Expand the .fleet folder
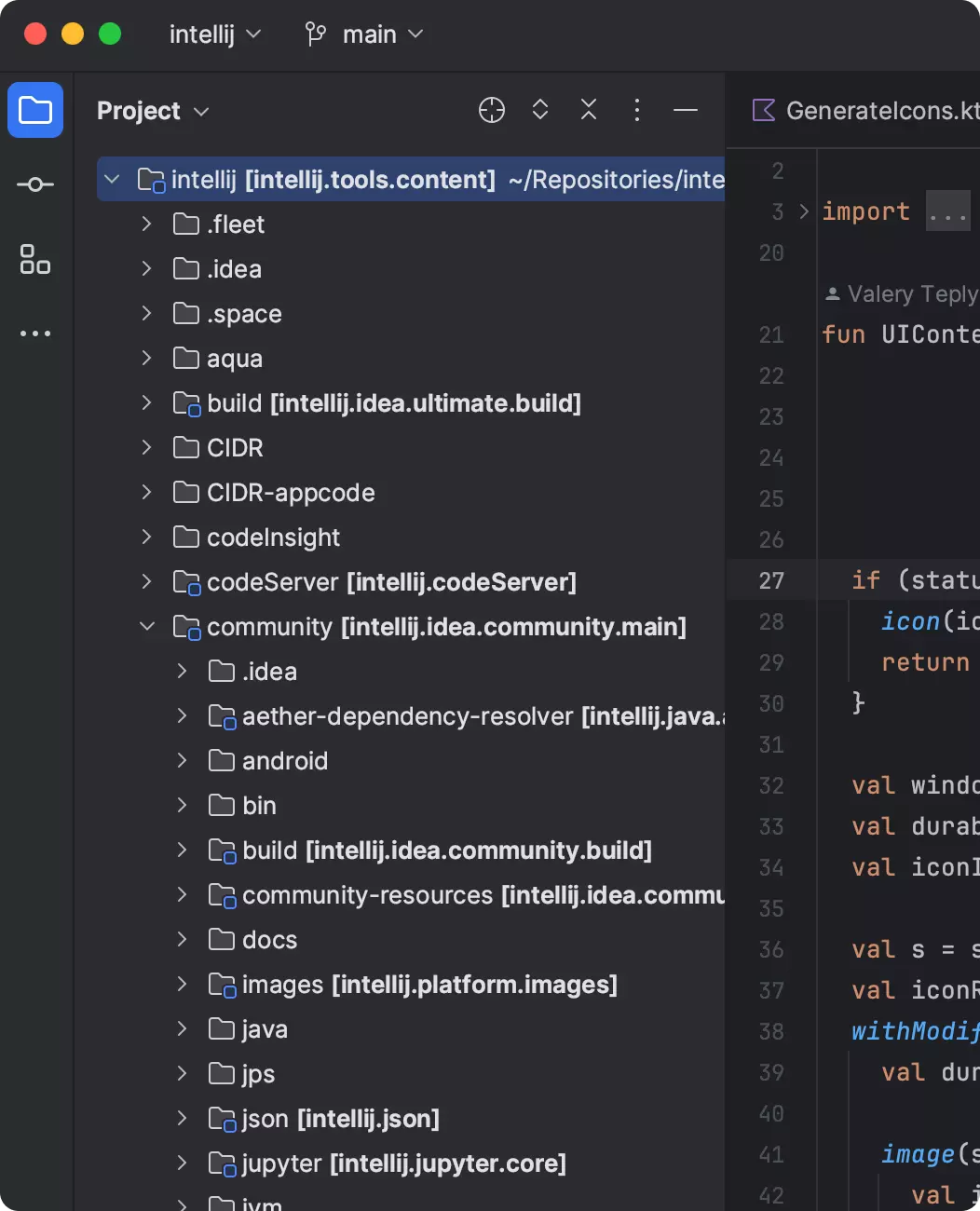 pyautogui.click(x=147, y=225)
